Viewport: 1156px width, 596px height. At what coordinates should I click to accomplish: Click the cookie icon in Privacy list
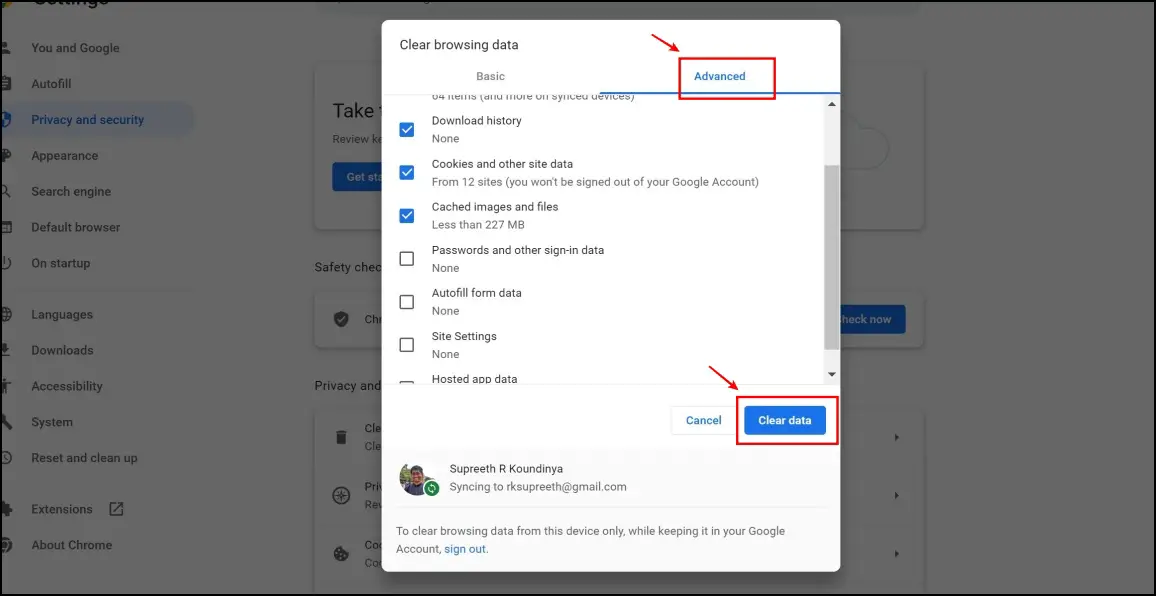(341, 553)
